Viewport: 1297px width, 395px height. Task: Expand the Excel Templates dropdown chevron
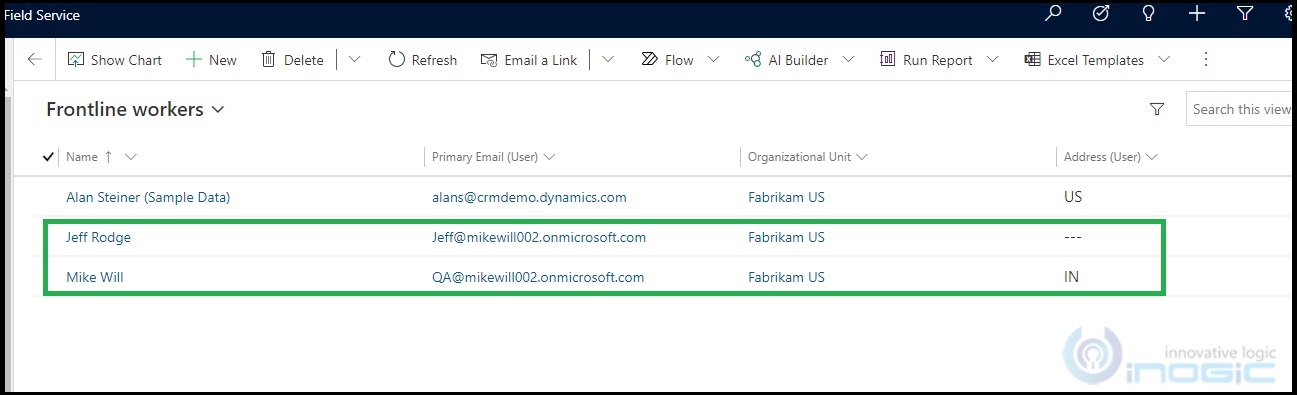[x=1164, y=60]
